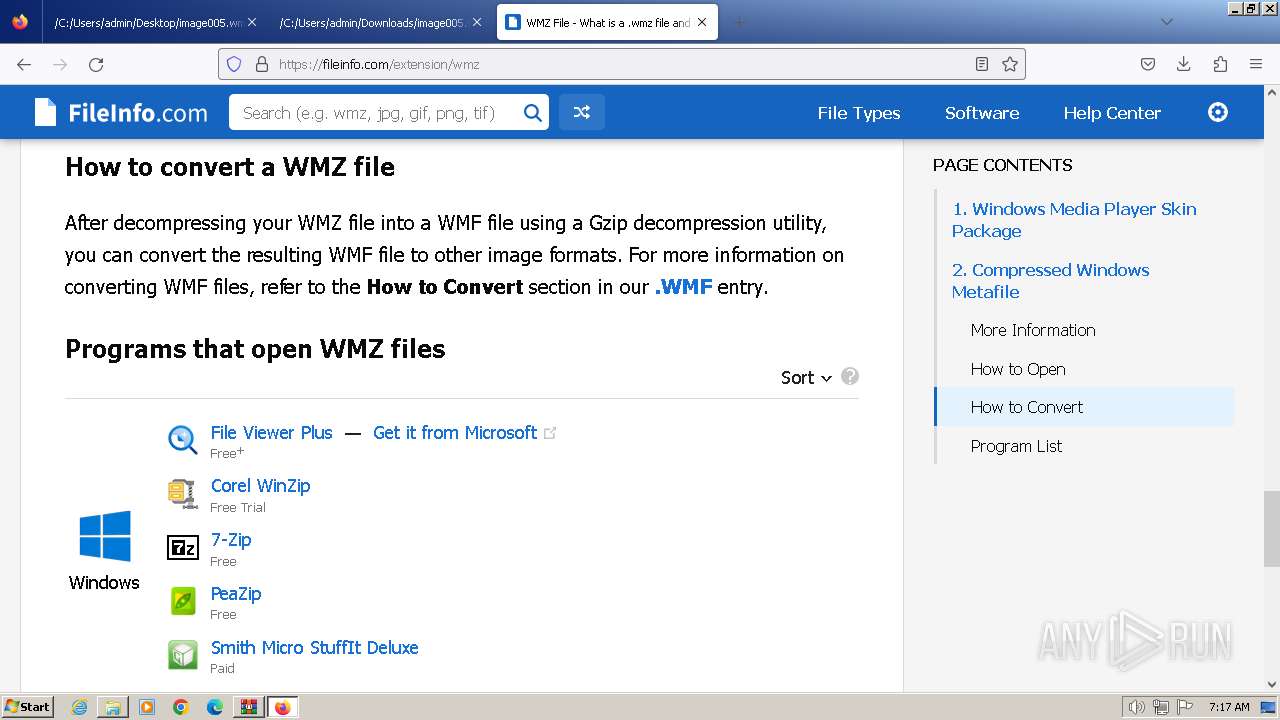Screen dimensions: 1280x720
Task: Jump to How to Convert section
Action: [x=1027, y=407]
